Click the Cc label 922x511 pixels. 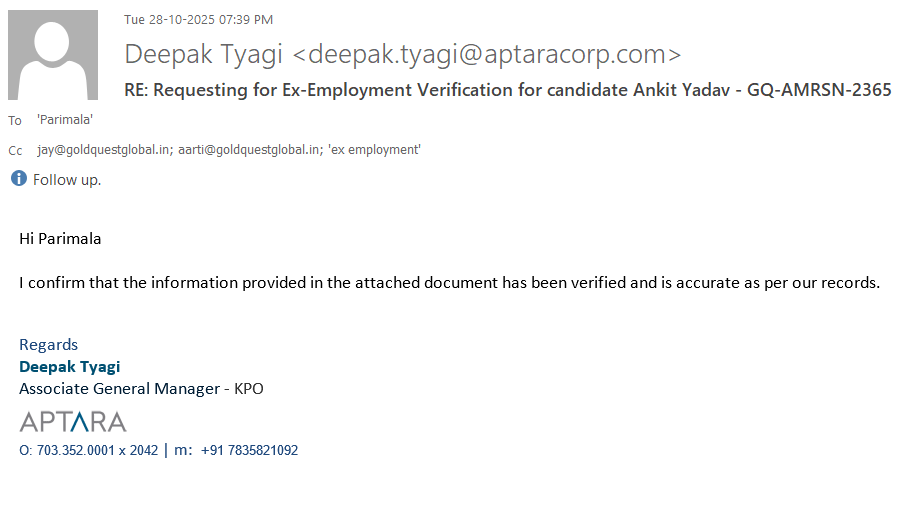[15, 151]
